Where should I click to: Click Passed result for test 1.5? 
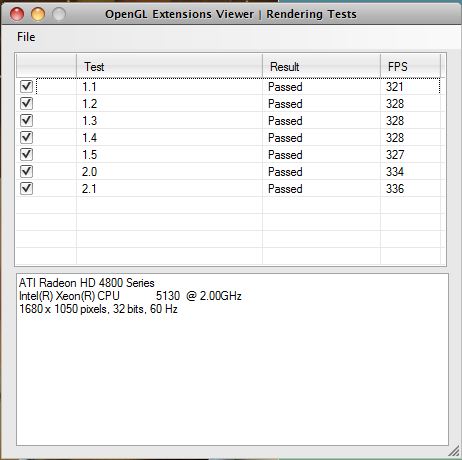tap(285, 155)
